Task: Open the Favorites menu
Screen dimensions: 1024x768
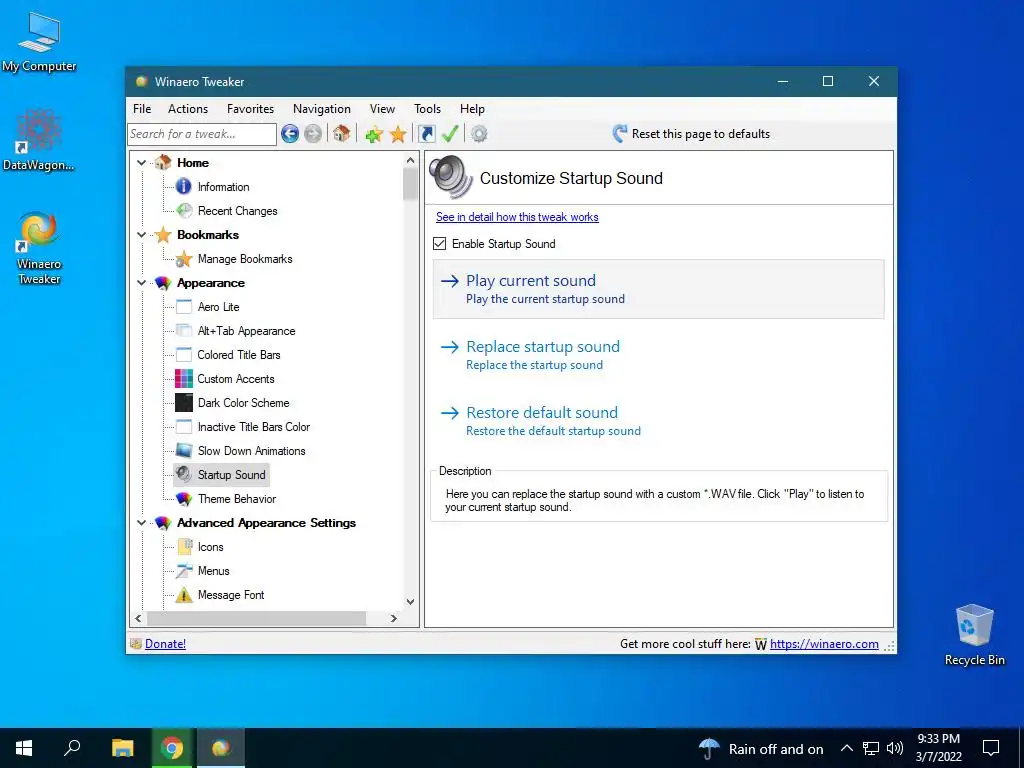Action: point(250,109)
